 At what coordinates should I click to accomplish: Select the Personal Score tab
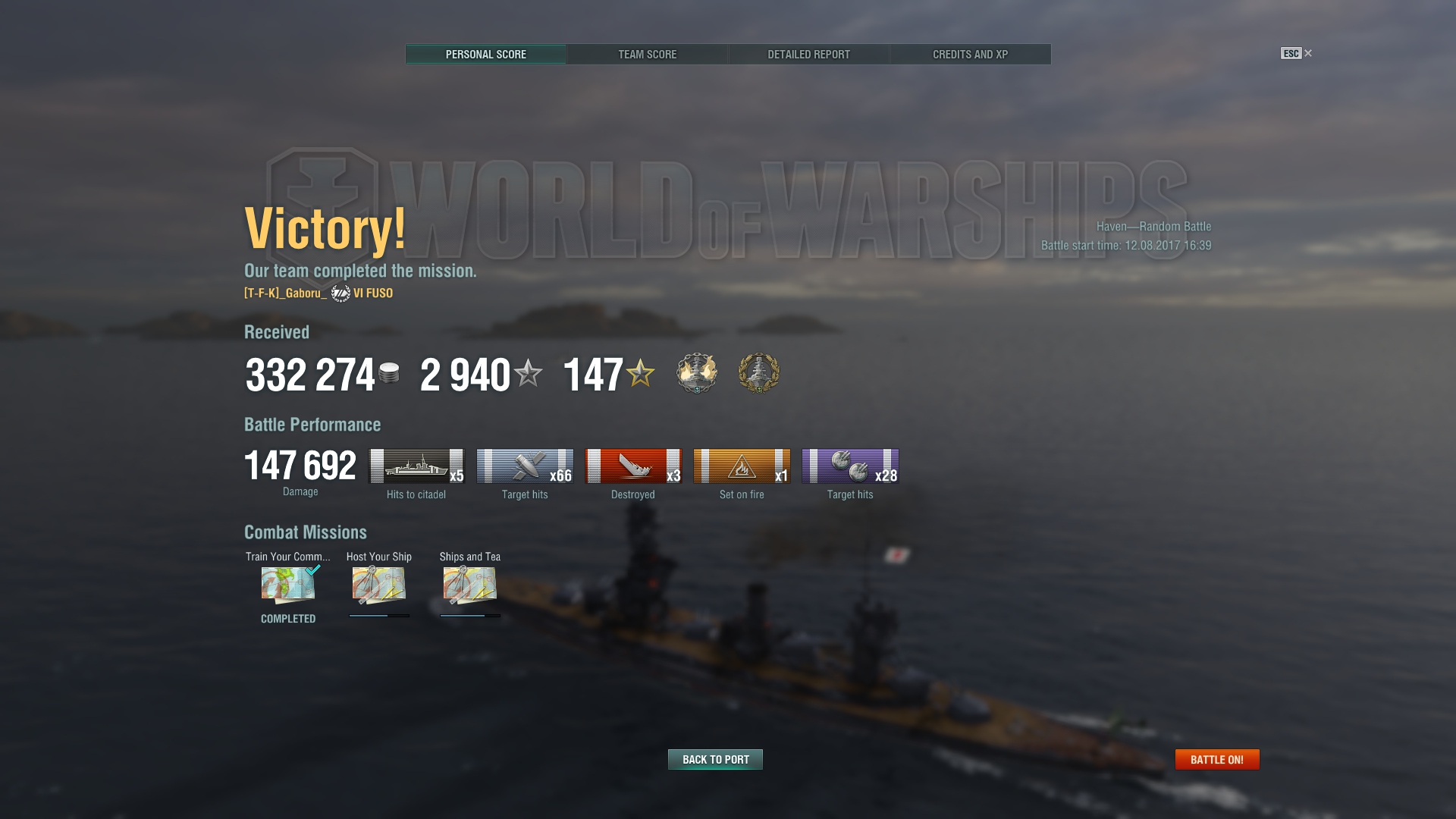(x=486, y=55)
